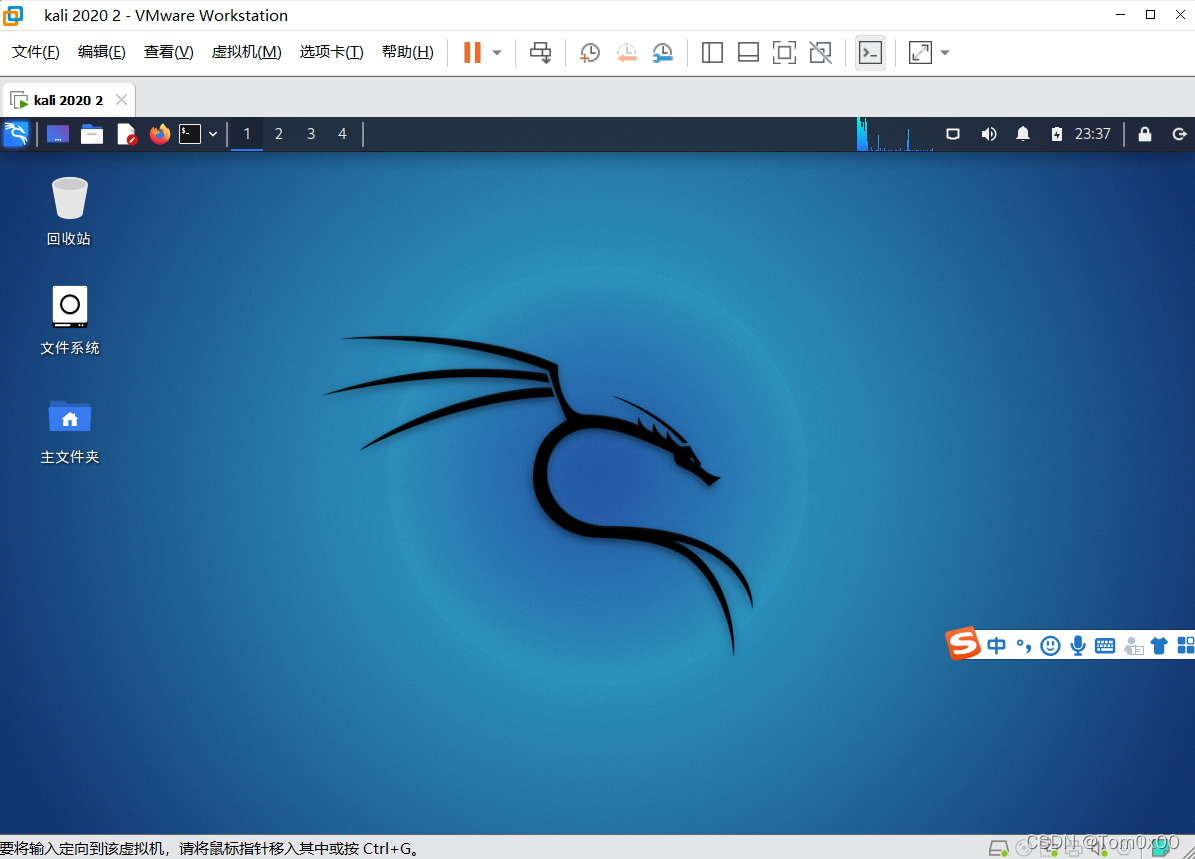This screenshot has height=859, width=1195.
Task: Click the Sogou S logo on input bar
Action: 963,644
